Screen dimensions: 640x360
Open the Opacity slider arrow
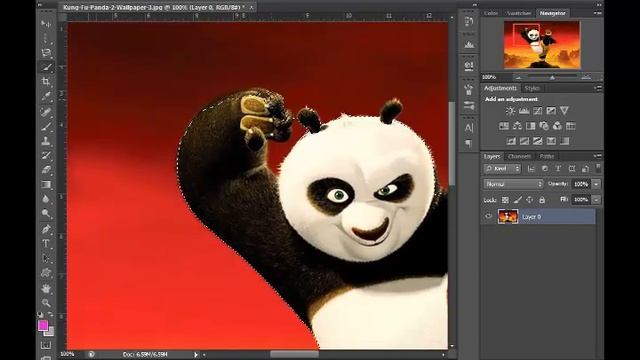596,184
